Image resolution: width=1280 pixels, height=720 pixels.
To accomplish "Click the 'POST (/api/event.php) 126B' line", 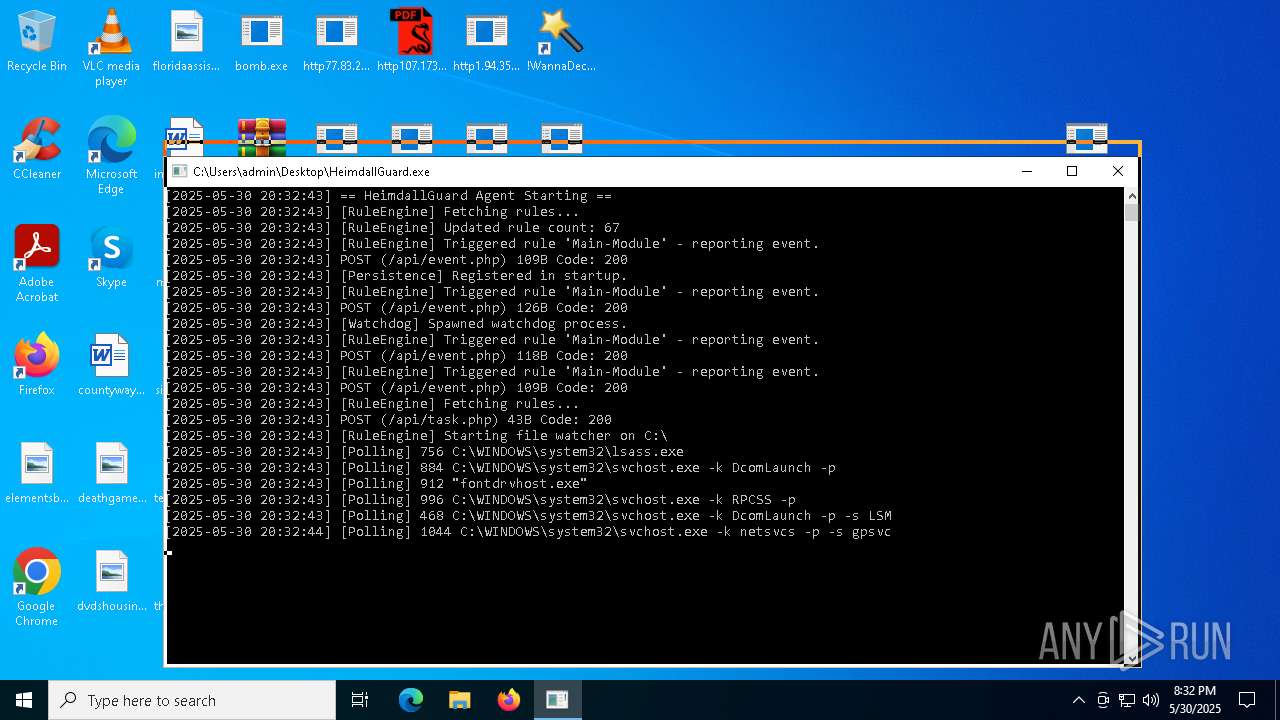I will click(397, 308).
